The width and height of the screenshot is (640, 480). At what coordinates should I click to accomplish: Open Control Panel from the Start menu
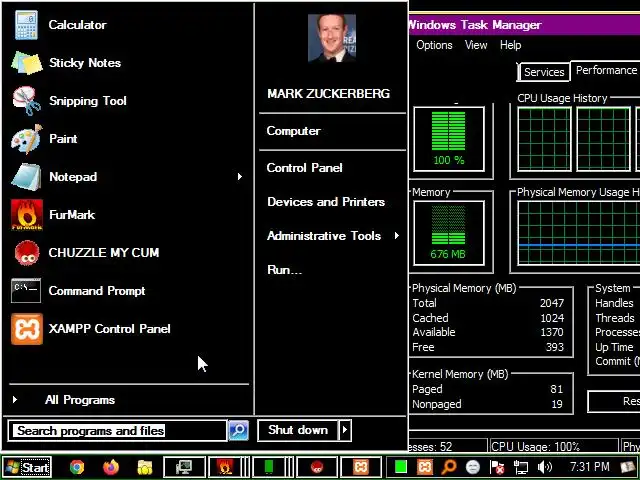304,168
